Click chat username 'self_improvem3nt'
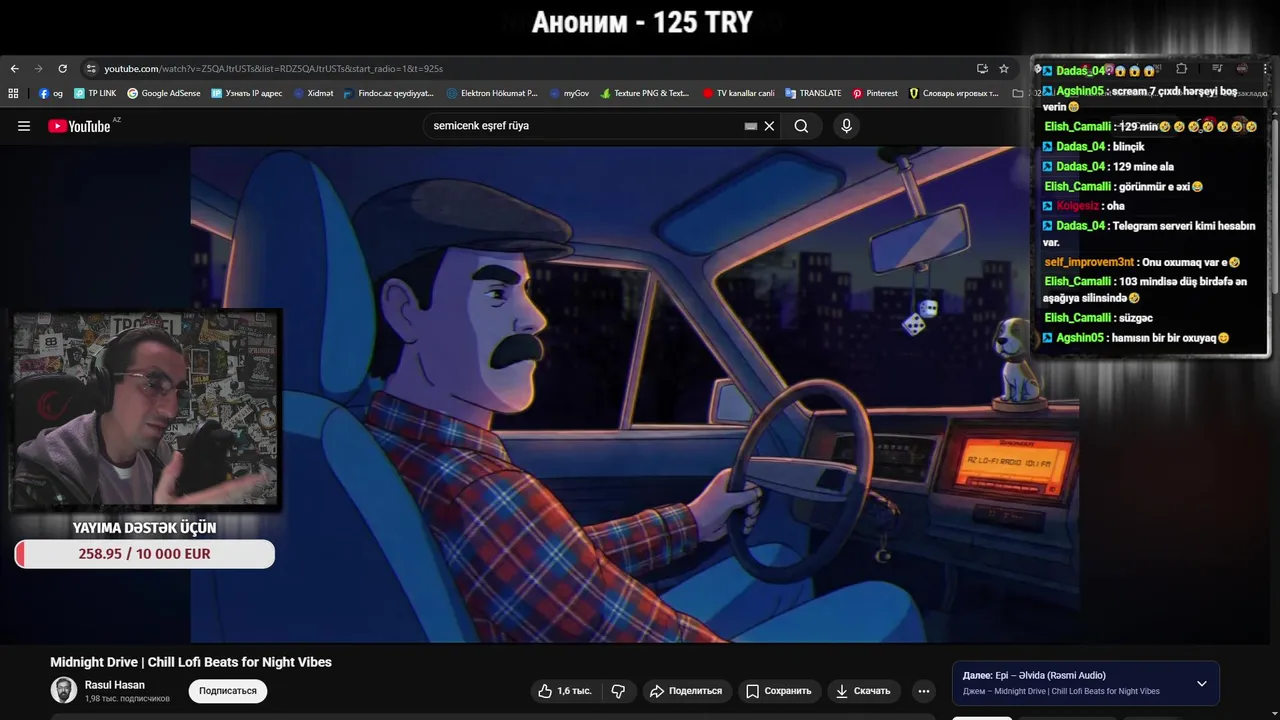1280x720 pixels. click(x=1089, y=262)
